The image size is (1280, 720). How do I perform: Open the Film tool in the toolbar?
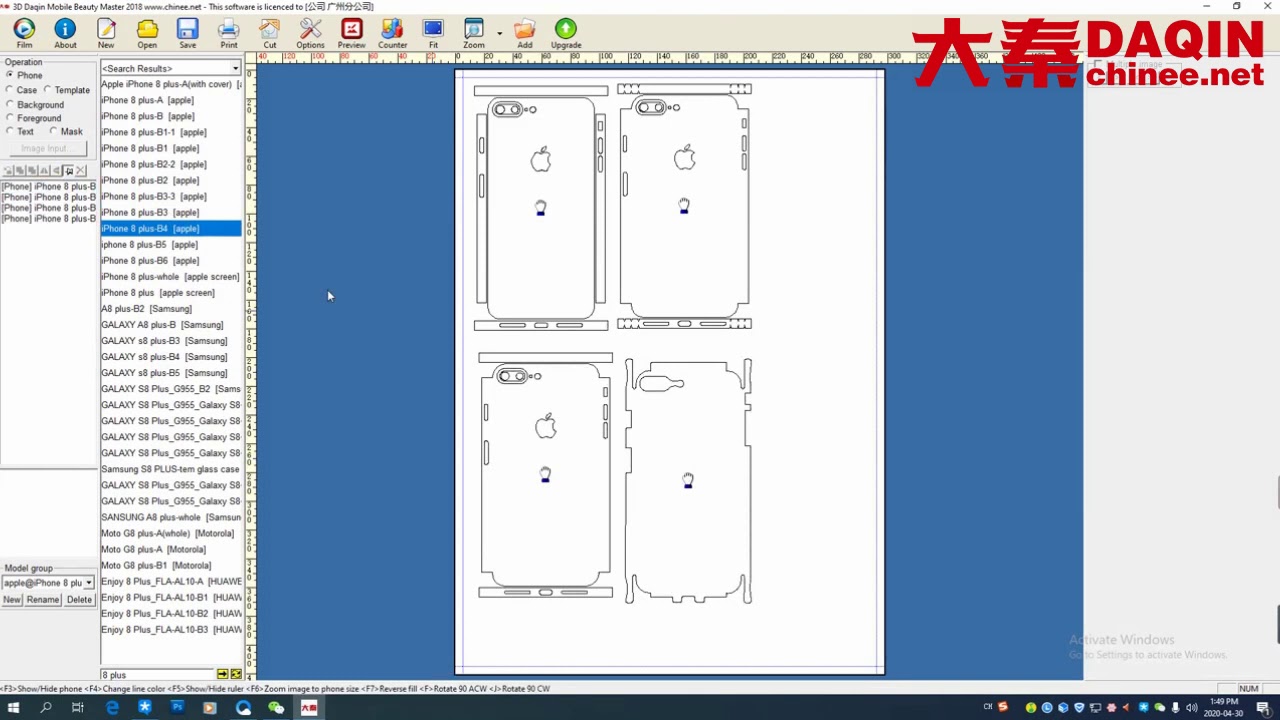click(24, 33)
